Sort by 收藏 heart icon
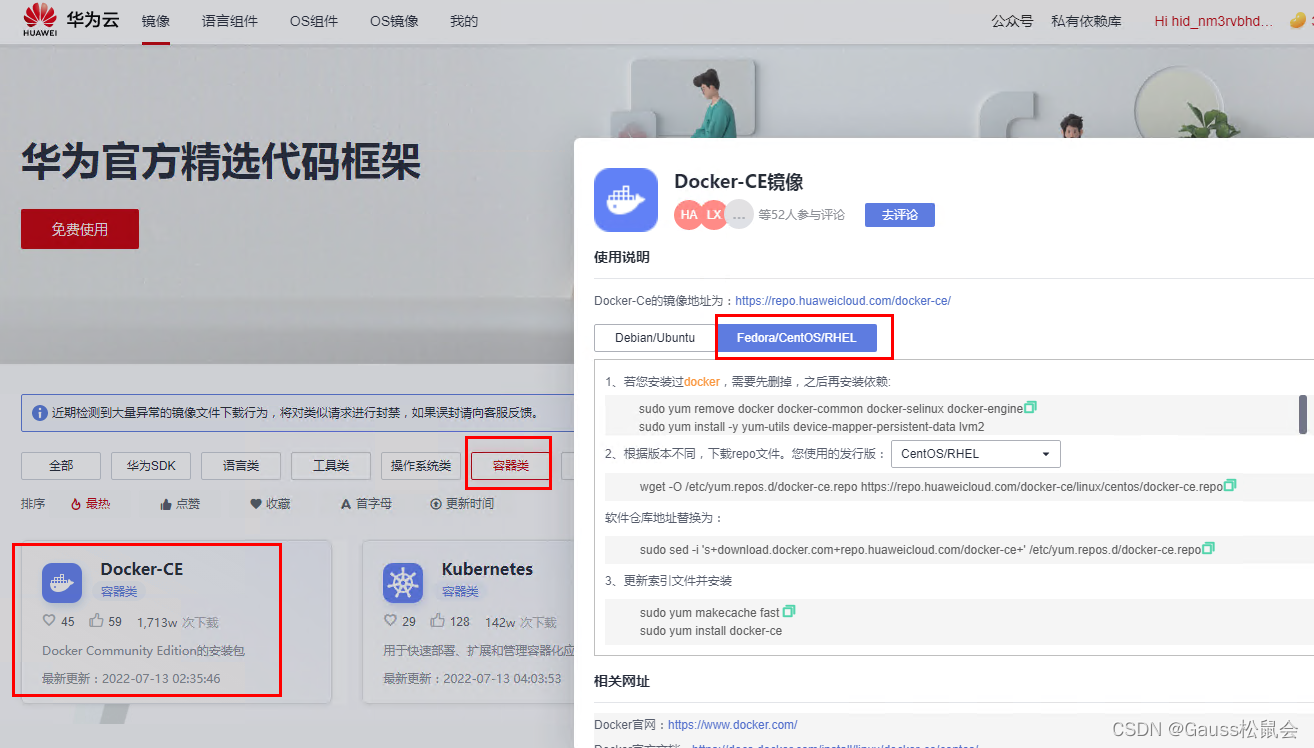This screenshot has height=748, width=1314. (x=256, y=504)
